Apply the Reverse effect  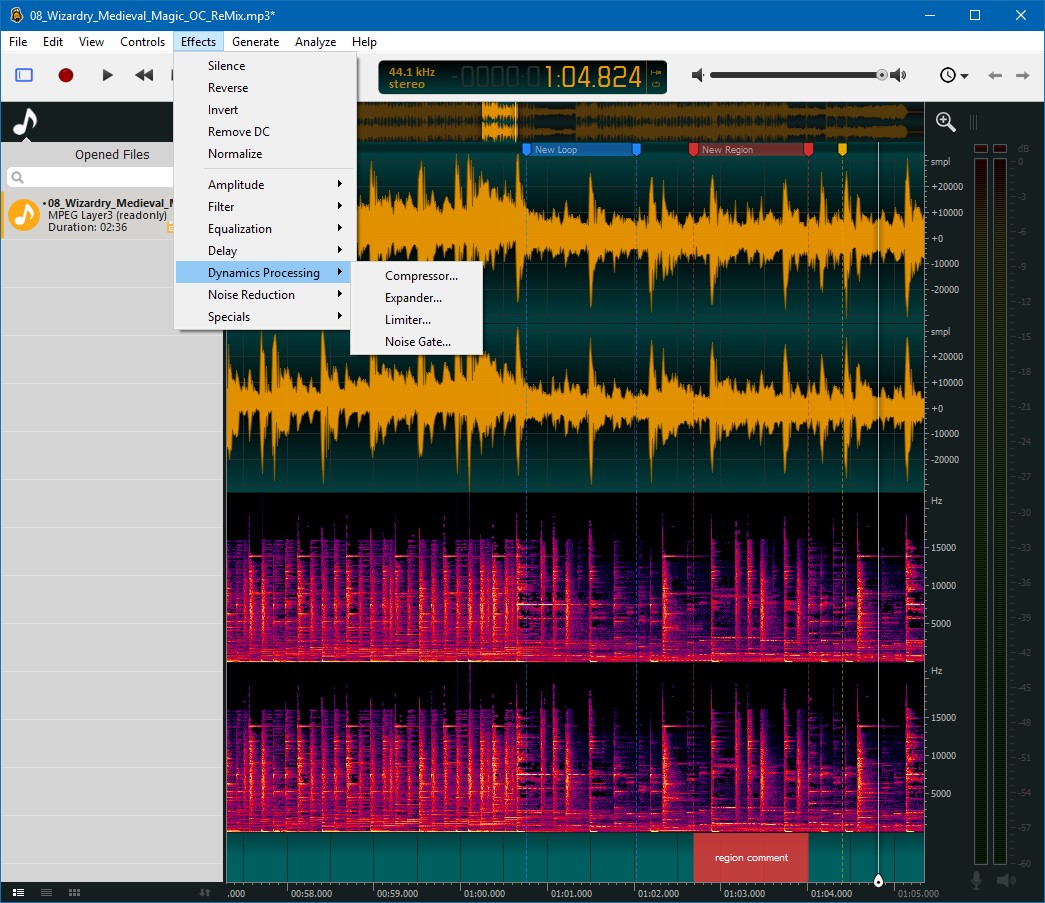point(230,87)
